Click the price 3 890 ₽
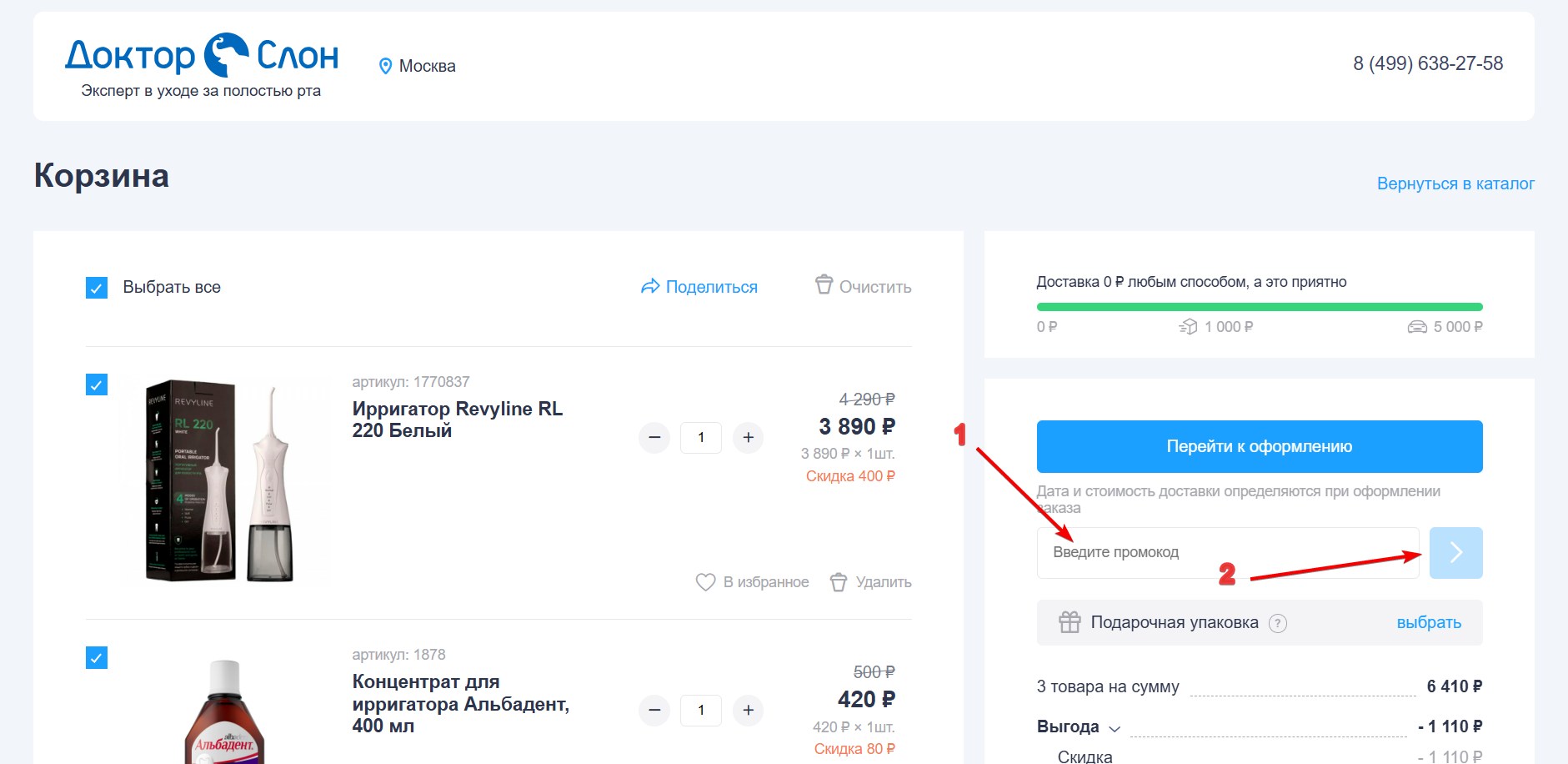 click(857, 427)
